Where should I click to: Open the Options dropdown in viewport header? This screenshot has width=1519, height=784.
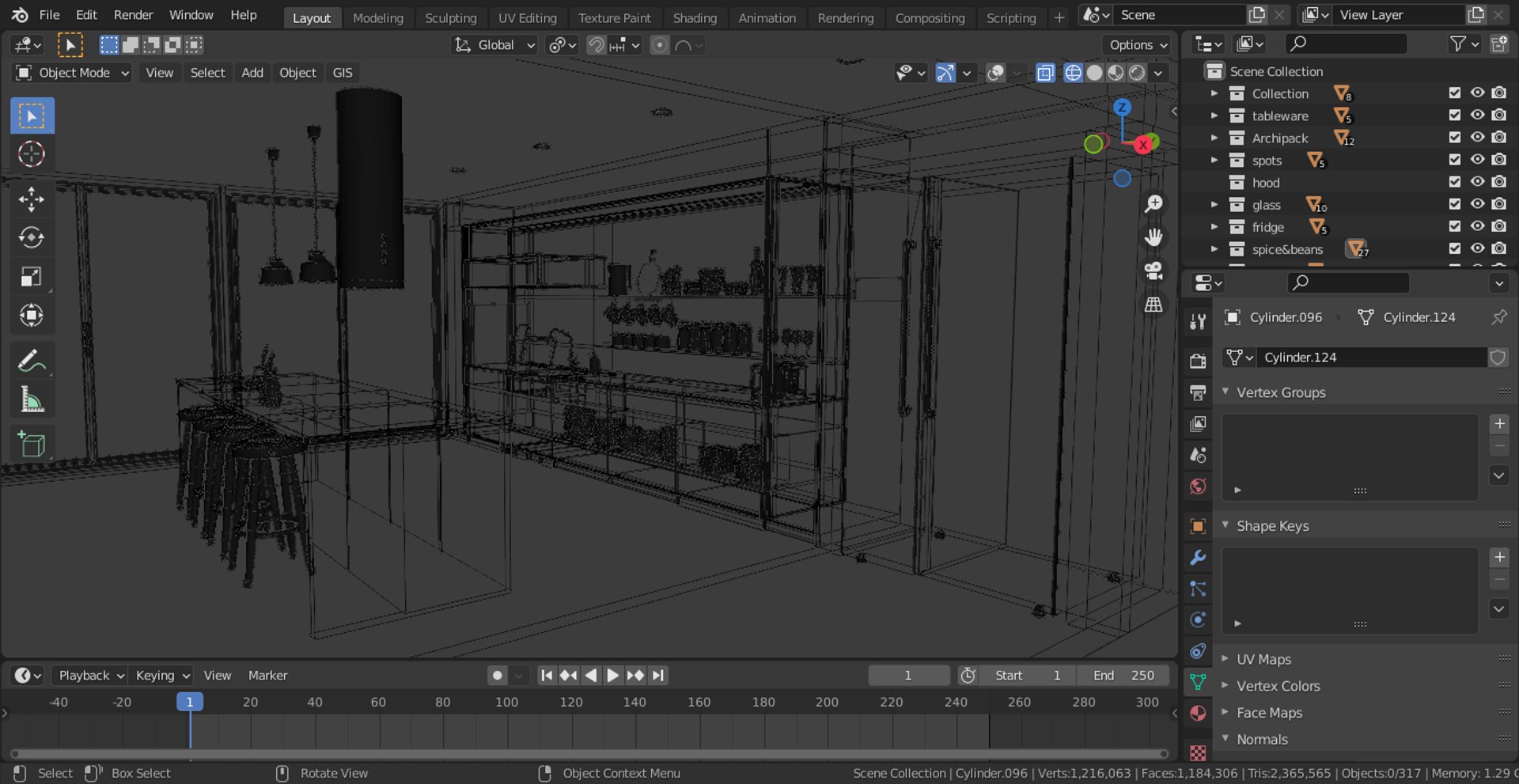pos(1138,45)
